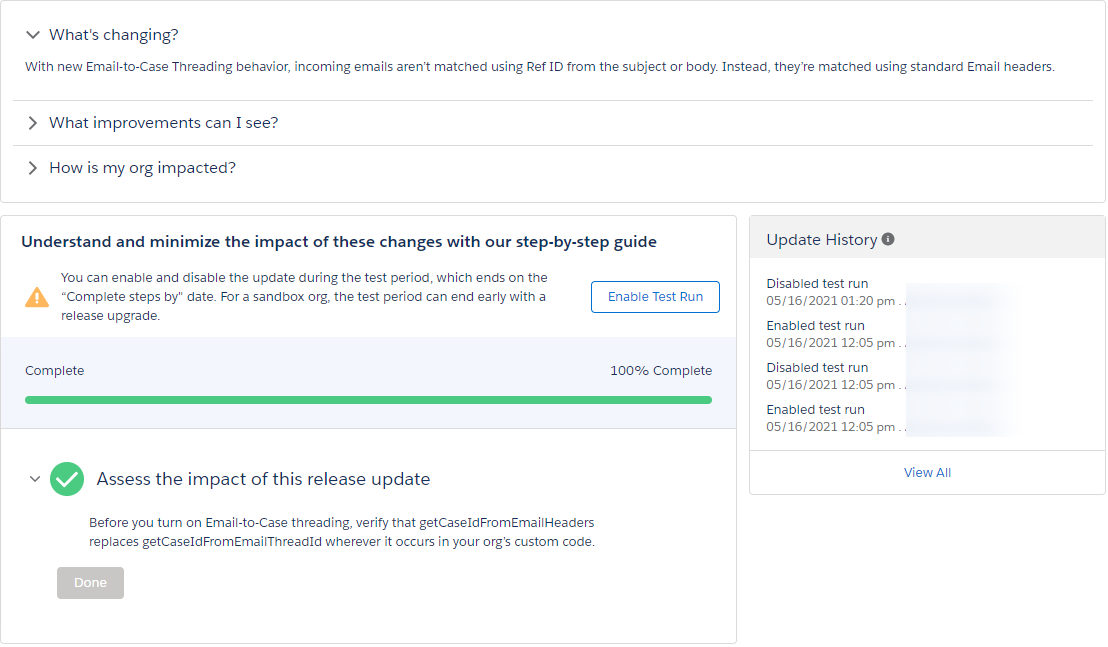Expand "How is my org impacted?" chevron
This screenshot has width=1108, height=647.
point(33,168)
